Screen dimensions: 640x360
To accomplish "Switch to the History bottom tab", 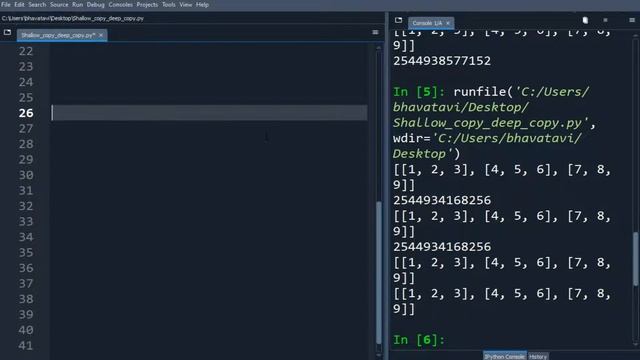I will pyautogui.click(x=538, y=356).
